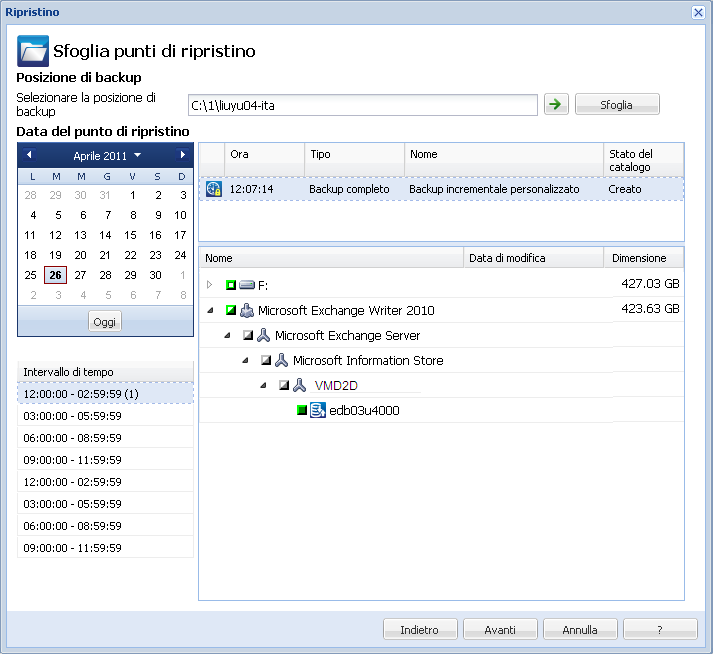Expand the F: drive tree node

click(x=210, y=285)
